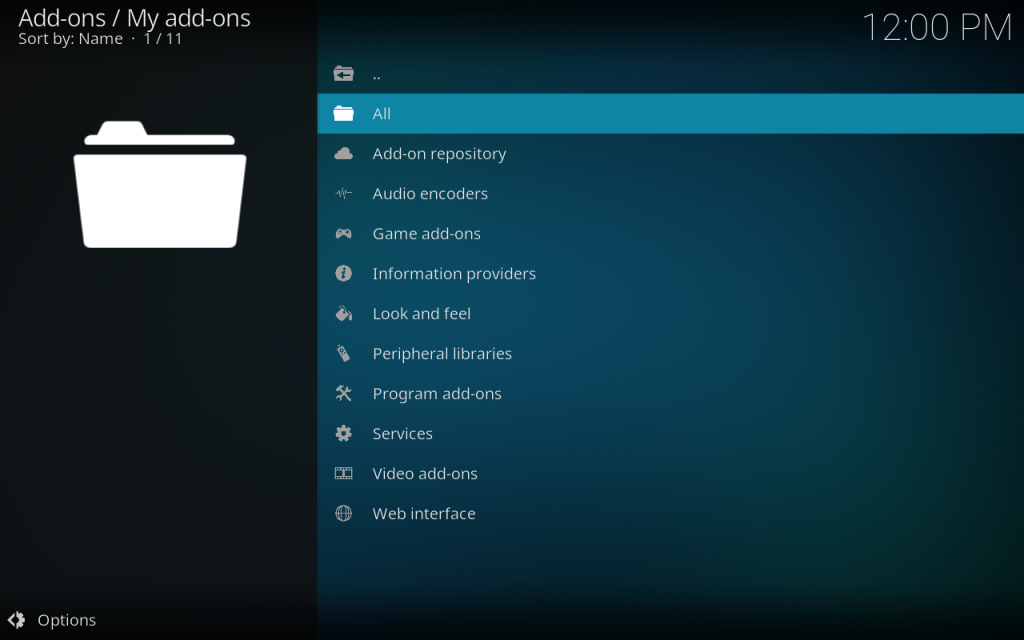The height and width of the screenshot is (640, 1024).
Task: Open the Look and feel category
Action: [421, 314]
